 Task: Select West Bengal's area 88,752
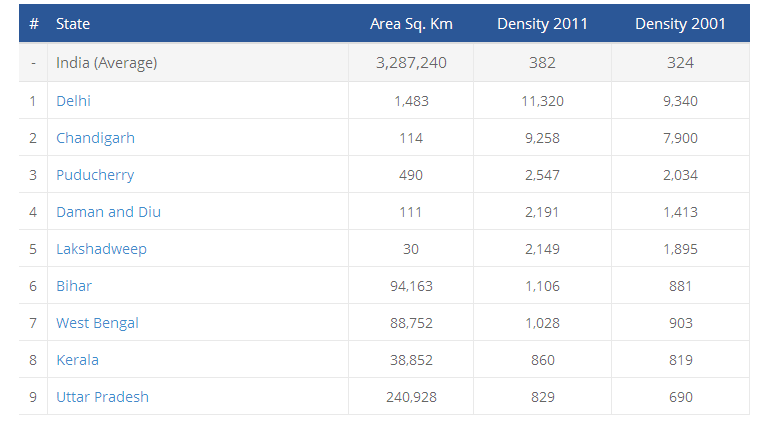(x=411, y=323)
